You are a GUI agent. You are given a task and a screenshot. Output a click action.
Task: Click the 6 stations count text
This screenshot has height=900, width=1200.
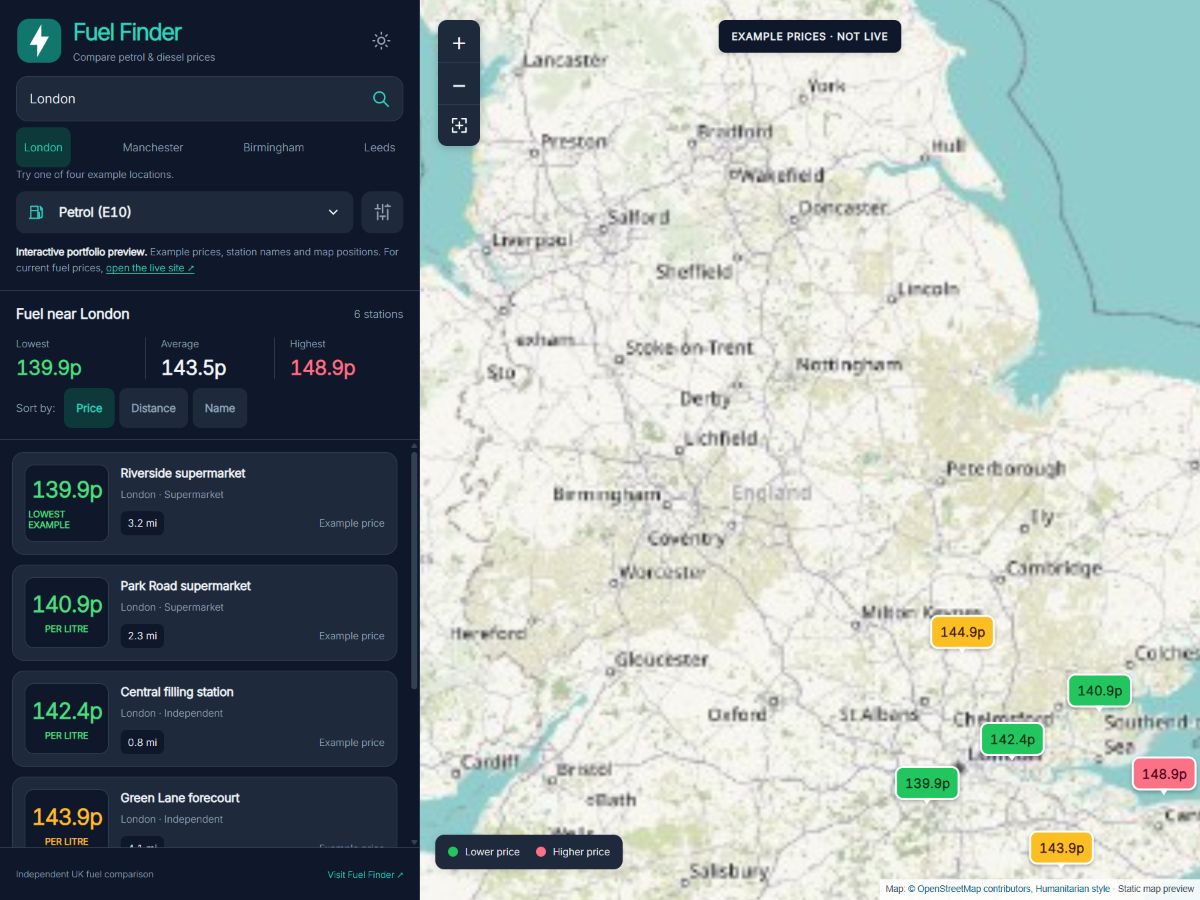click(x=379, y=314)
